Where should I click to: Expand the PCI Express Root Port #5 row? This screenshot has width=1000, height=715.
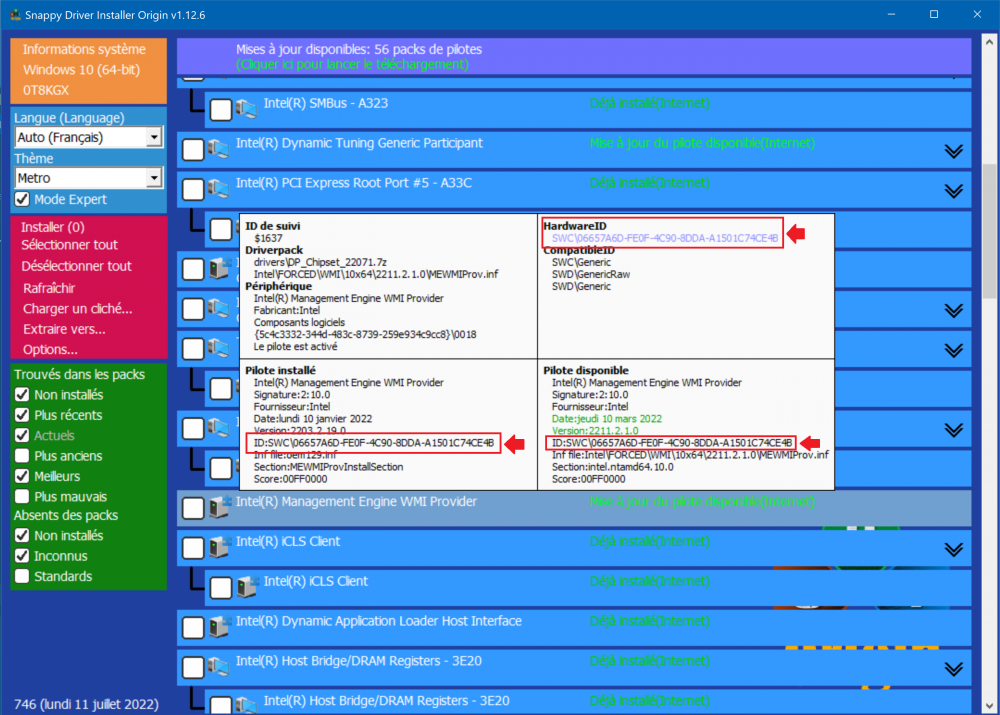tap(953, 191)
